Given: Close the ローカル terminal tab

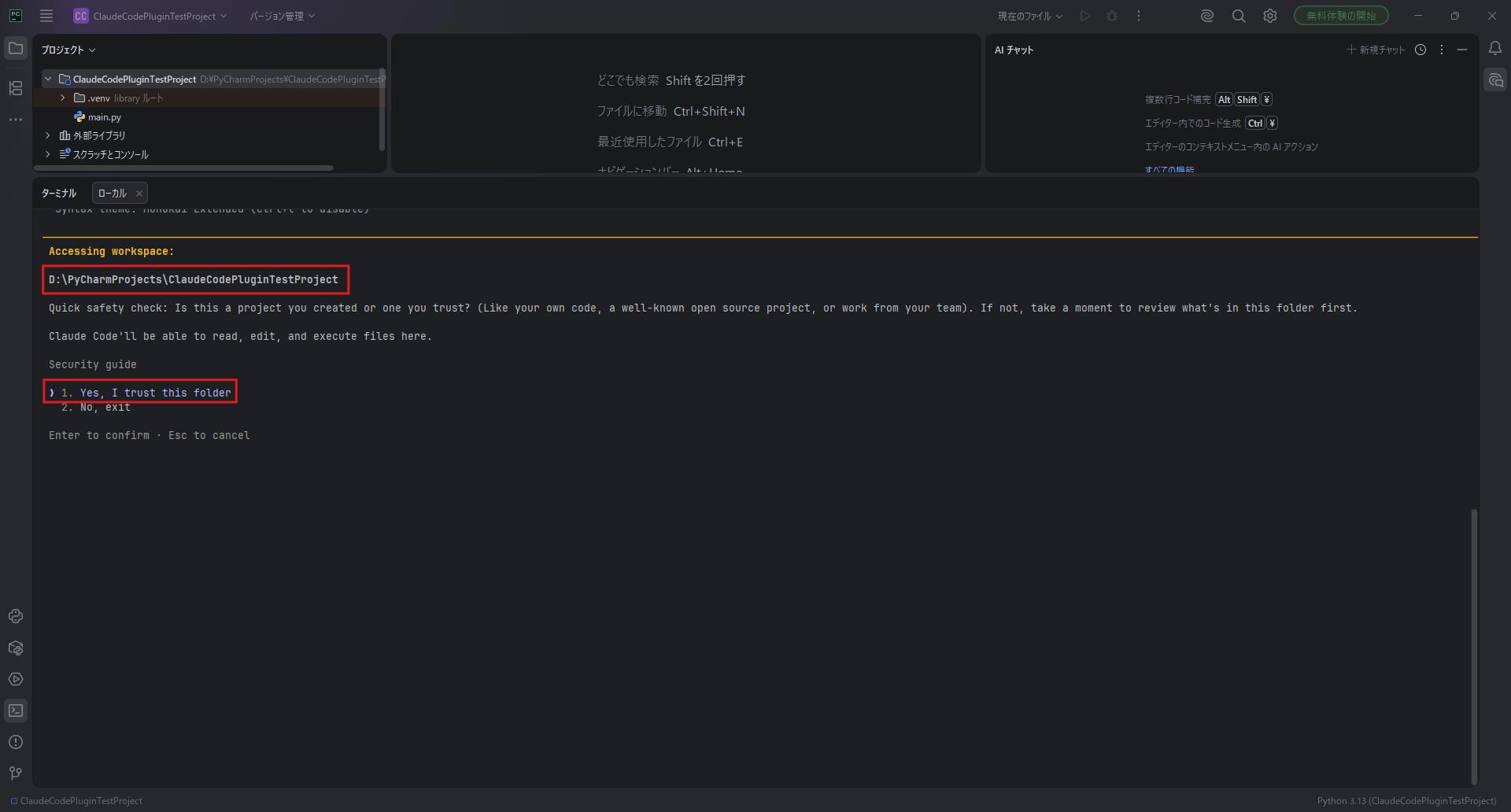Looking at the screenshot, I should [139, 194].
